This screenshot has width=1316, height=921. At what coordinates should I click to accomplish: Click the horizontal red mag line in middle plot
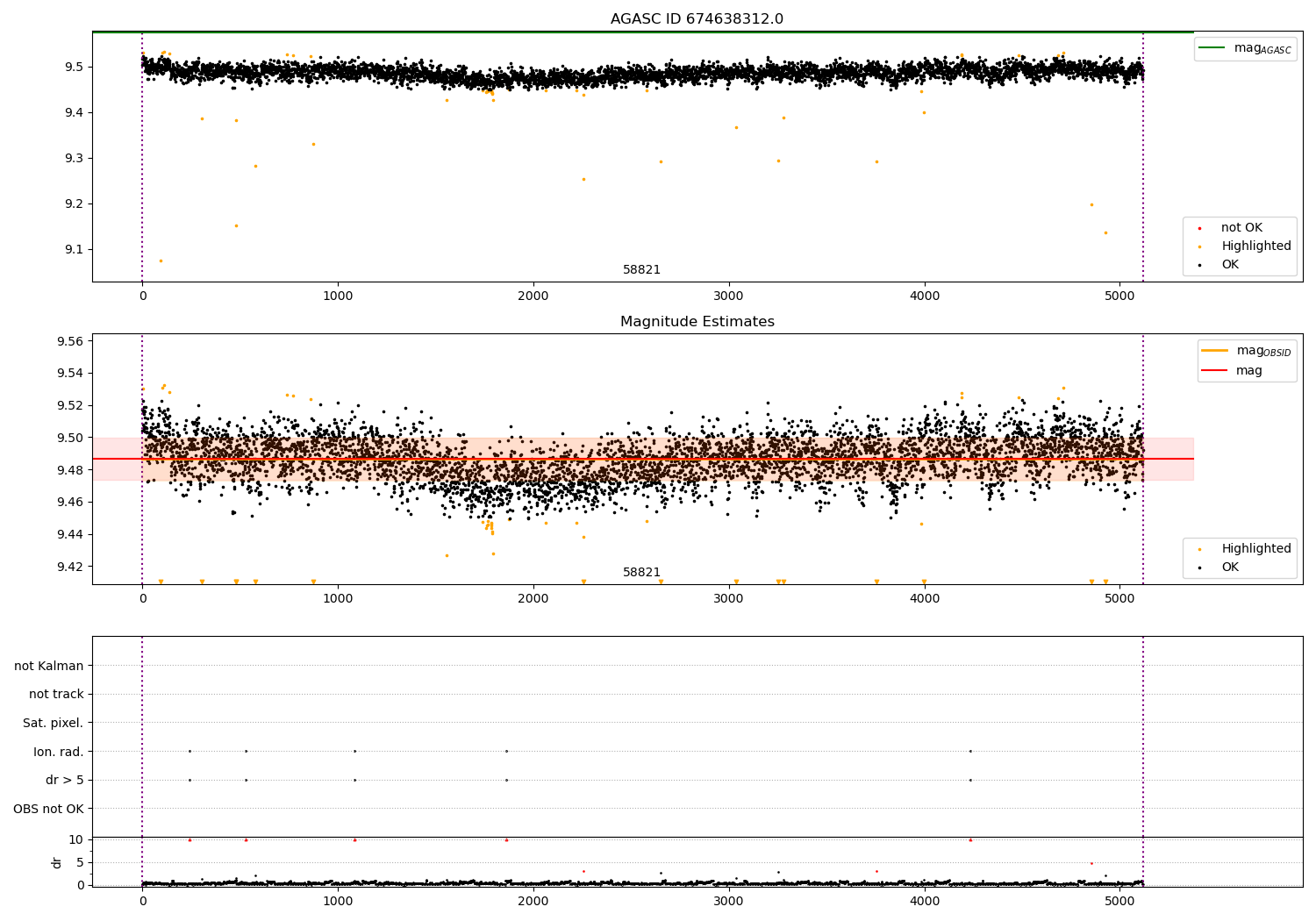(642, 459)
